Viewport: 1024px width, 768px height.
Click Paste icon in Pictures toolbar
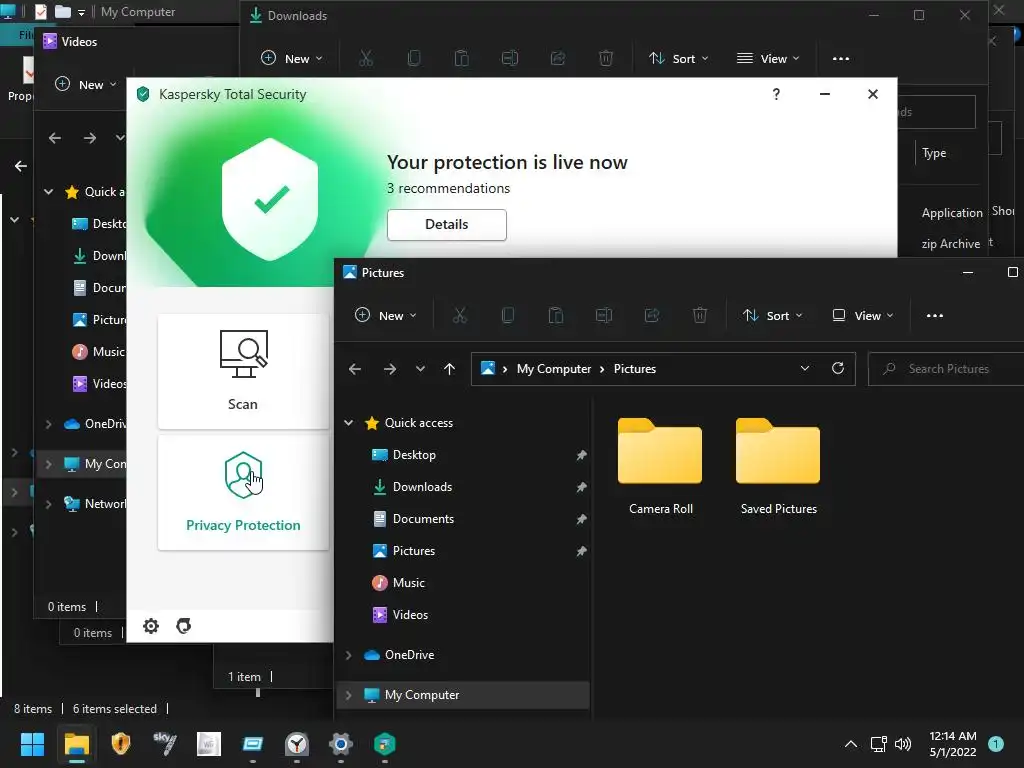pos(556,316)
